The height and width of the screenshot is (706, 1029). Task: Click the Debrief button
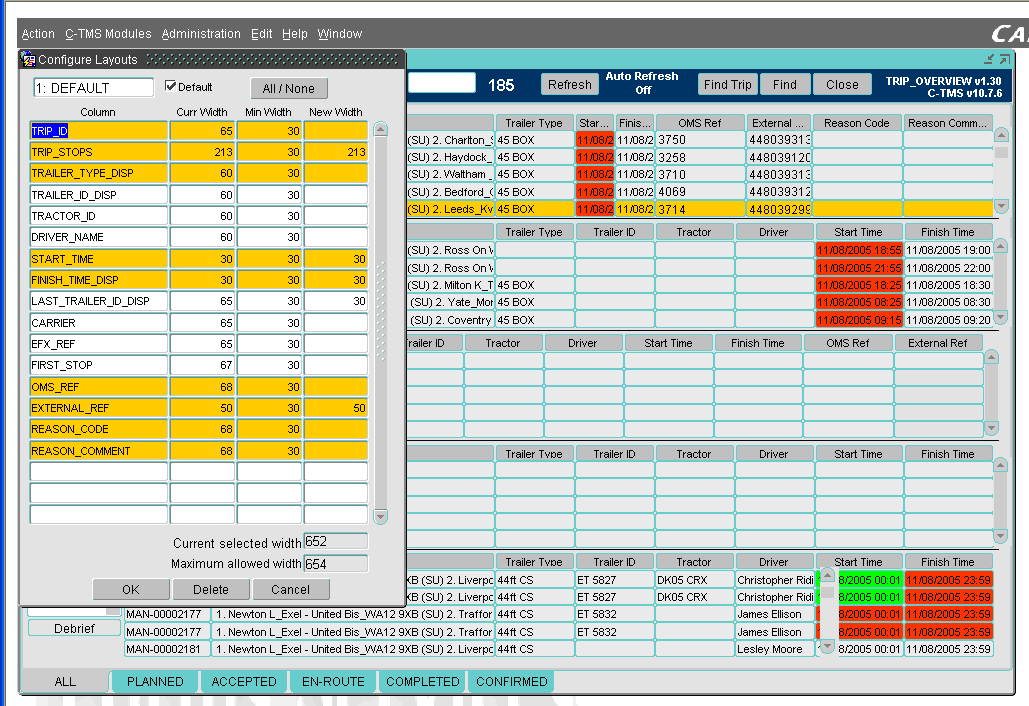pos(74,628)
